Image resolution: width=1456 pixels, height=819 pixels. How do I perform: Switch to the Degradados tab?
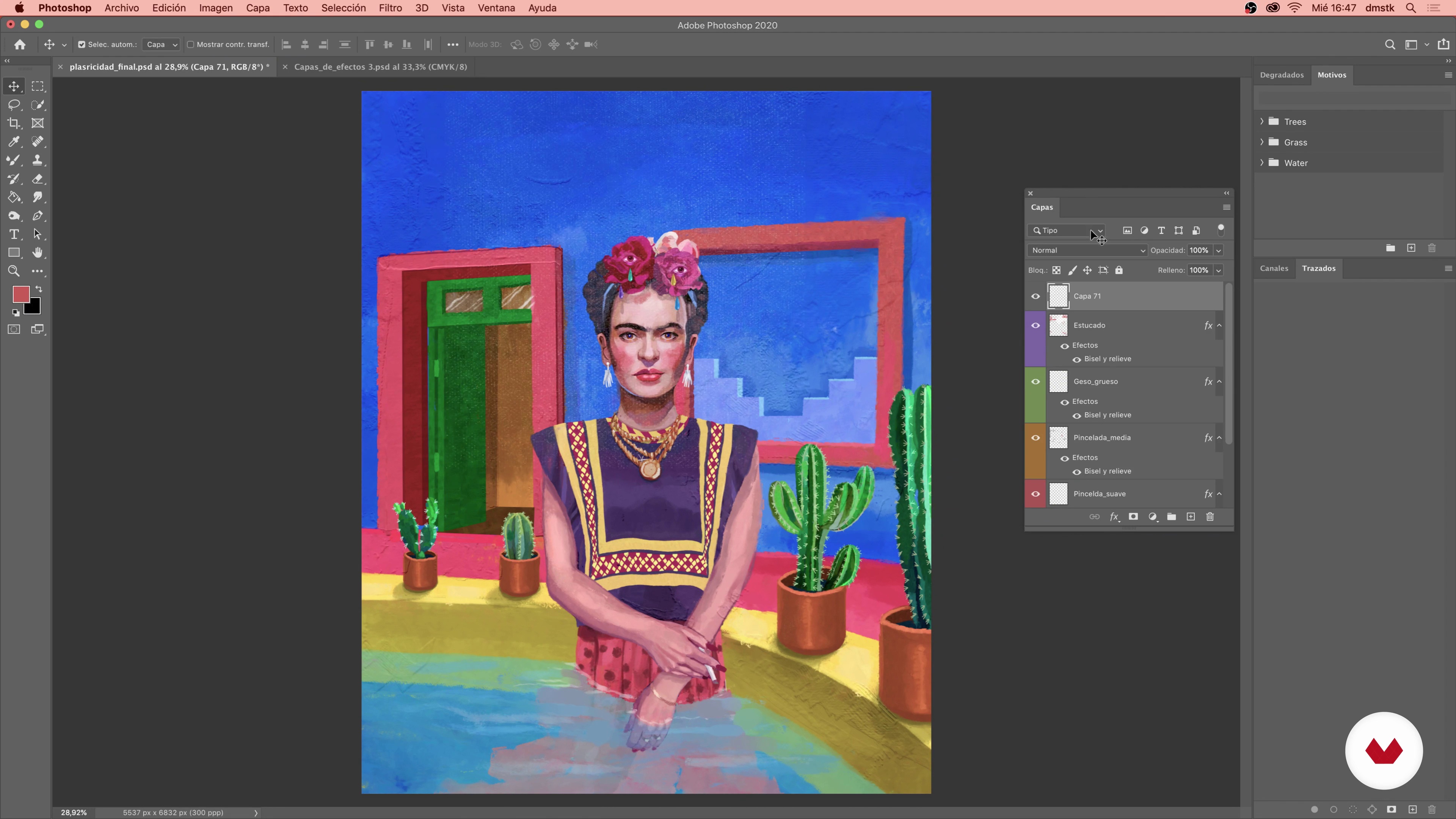(x=1281, y=75)
